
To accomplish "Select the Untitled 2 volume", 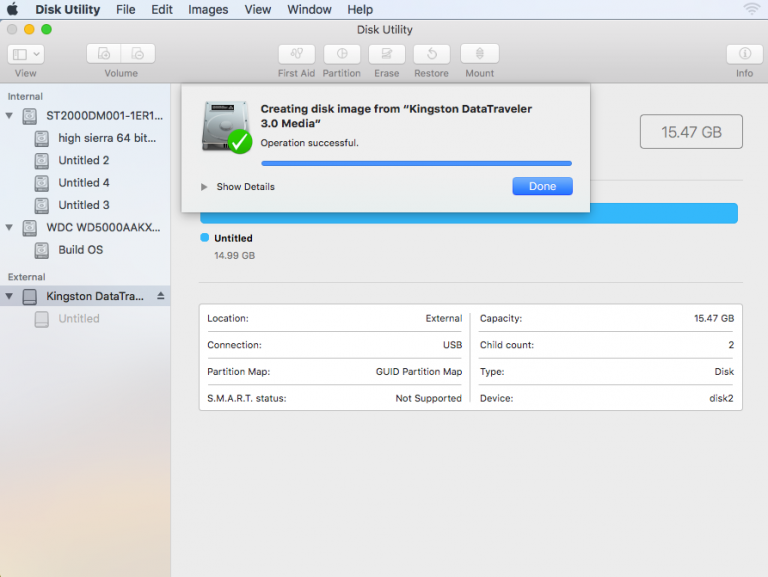I will click(85, 161).
